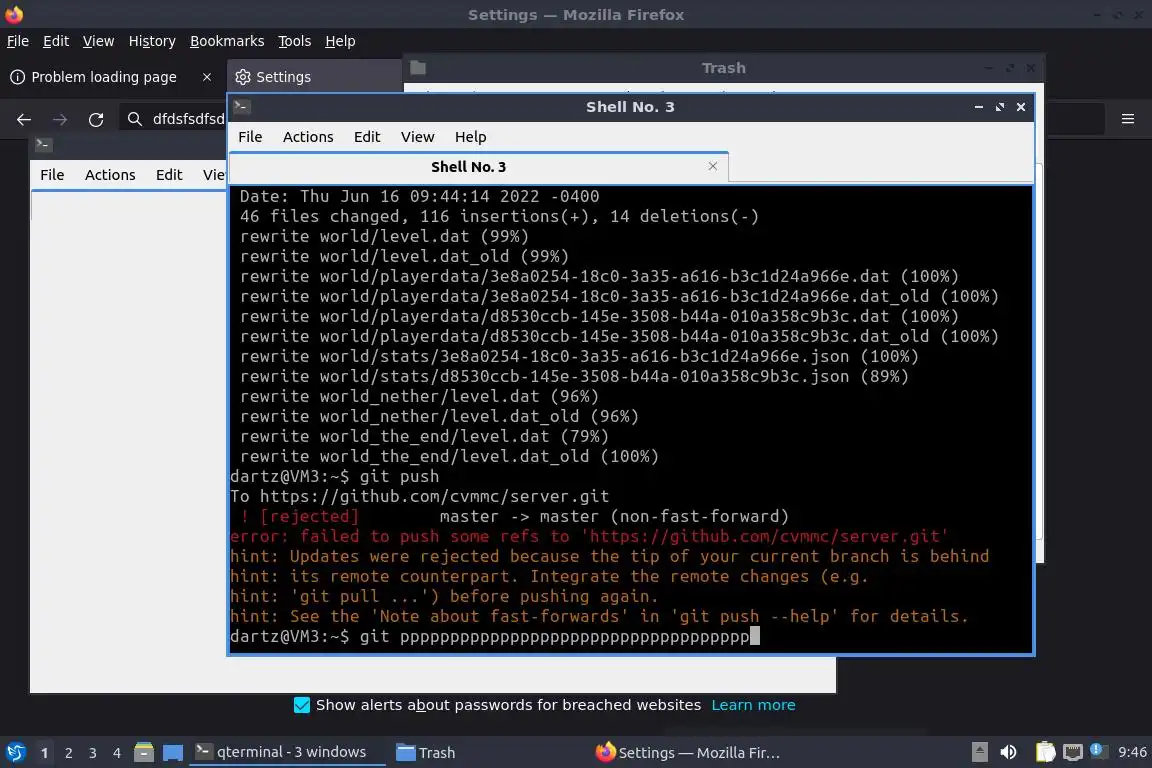1152x768 pixels.
Task: Click the terminal icon in Shell No. 3 titlebar
Action: pyautogui.click(x=242, y=107)
